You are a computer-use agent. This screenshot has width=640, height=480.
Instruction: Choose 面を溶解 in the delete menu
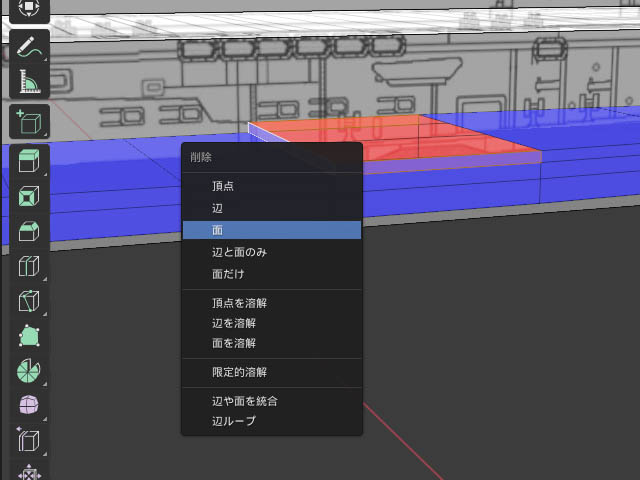pos(272,343)
